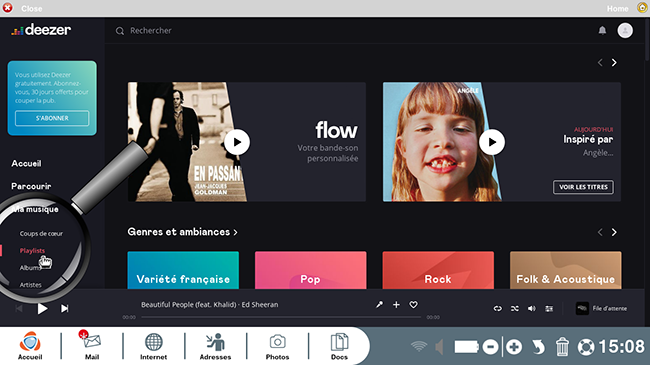650x365 pixels.
Task: Click the battery status icon
Action: click(x=466, y=347)
